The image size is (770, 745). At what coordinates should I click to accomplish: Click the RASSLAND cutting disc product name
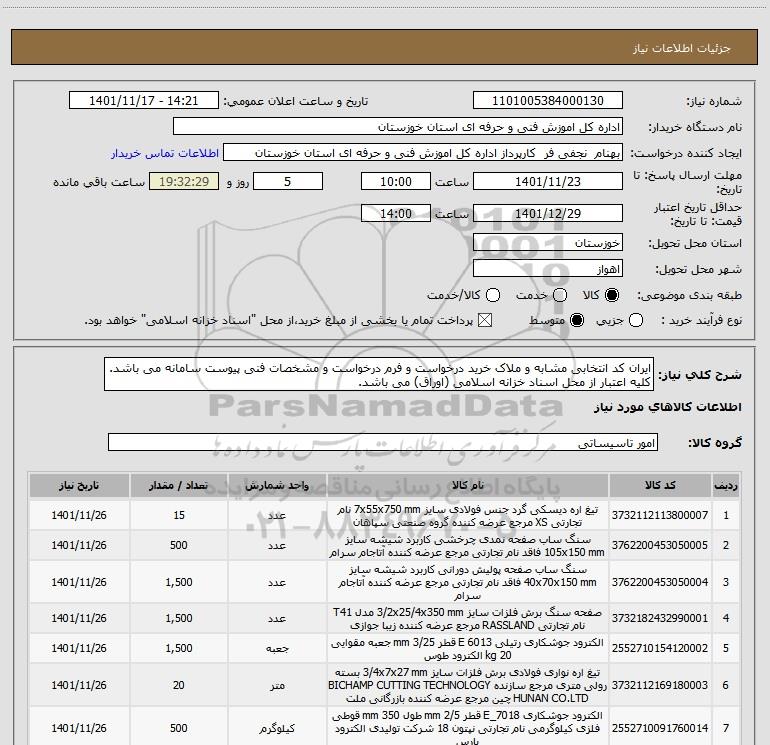(x=468, y=619)
